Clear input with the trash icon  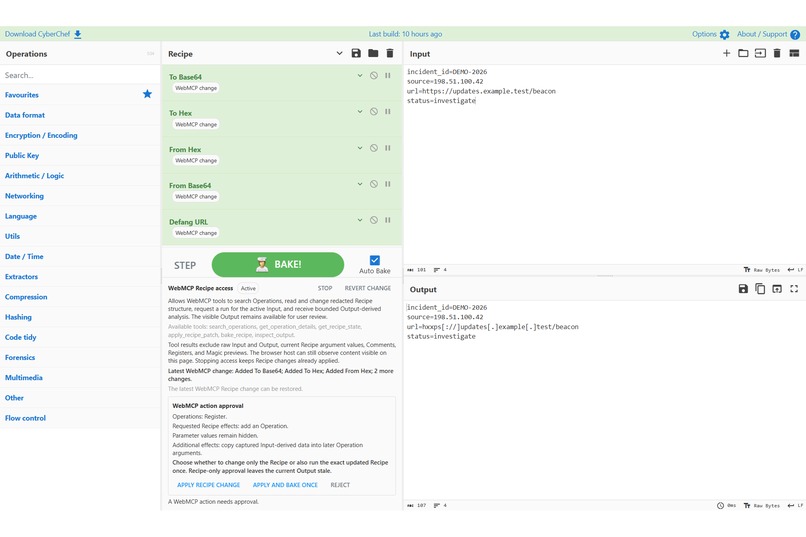pyautogui.click(x=777, y=53)
